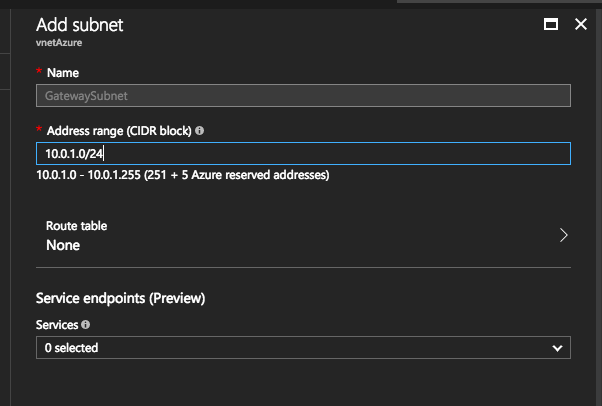
Task: Click the 10.0.1.0 - 10.0.1.255 range summary
Action: pyautogui.click(x=183, y=175)
